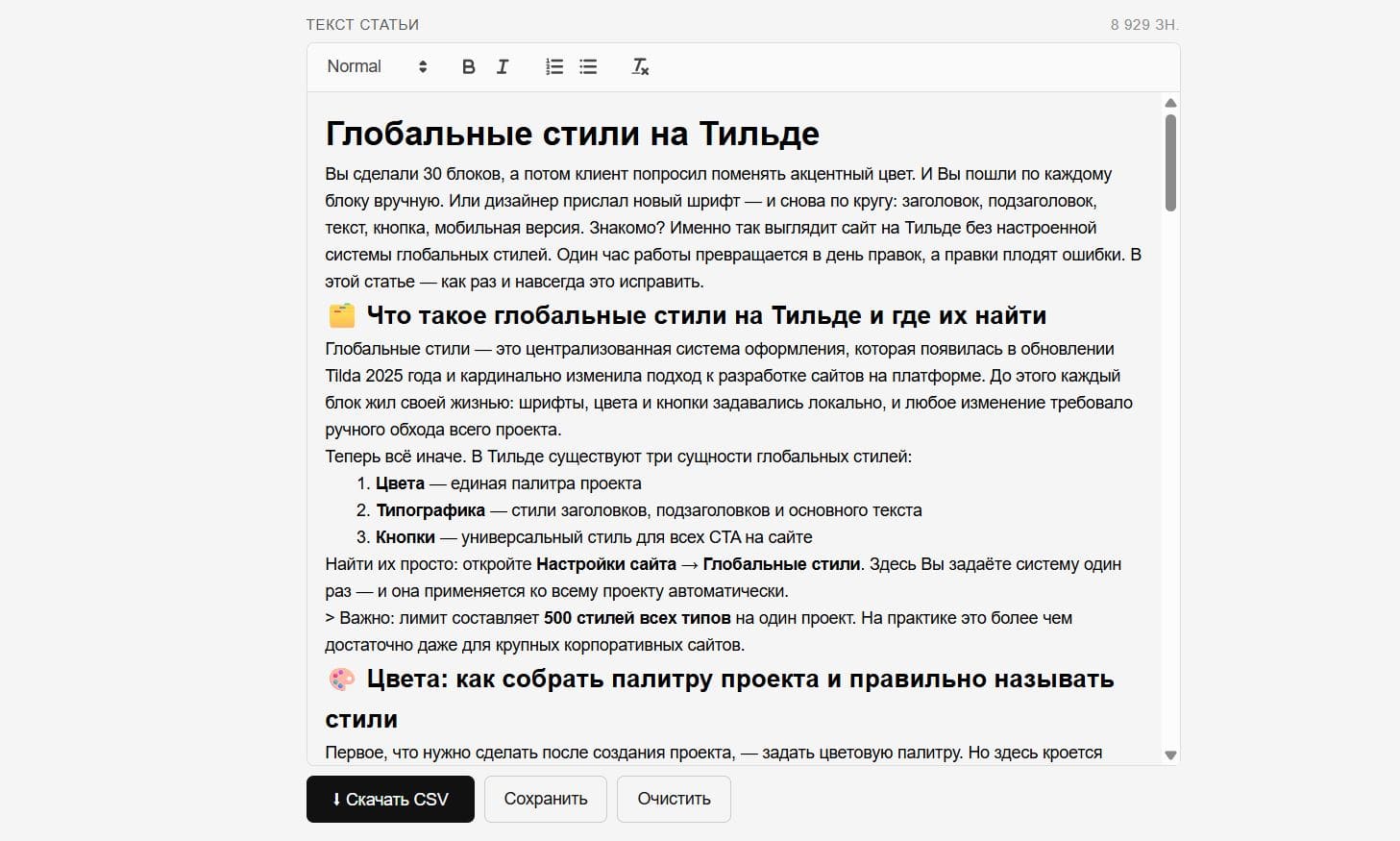Click the list item starting with Цвета
1400x841 pixels.
click(508, 483)
